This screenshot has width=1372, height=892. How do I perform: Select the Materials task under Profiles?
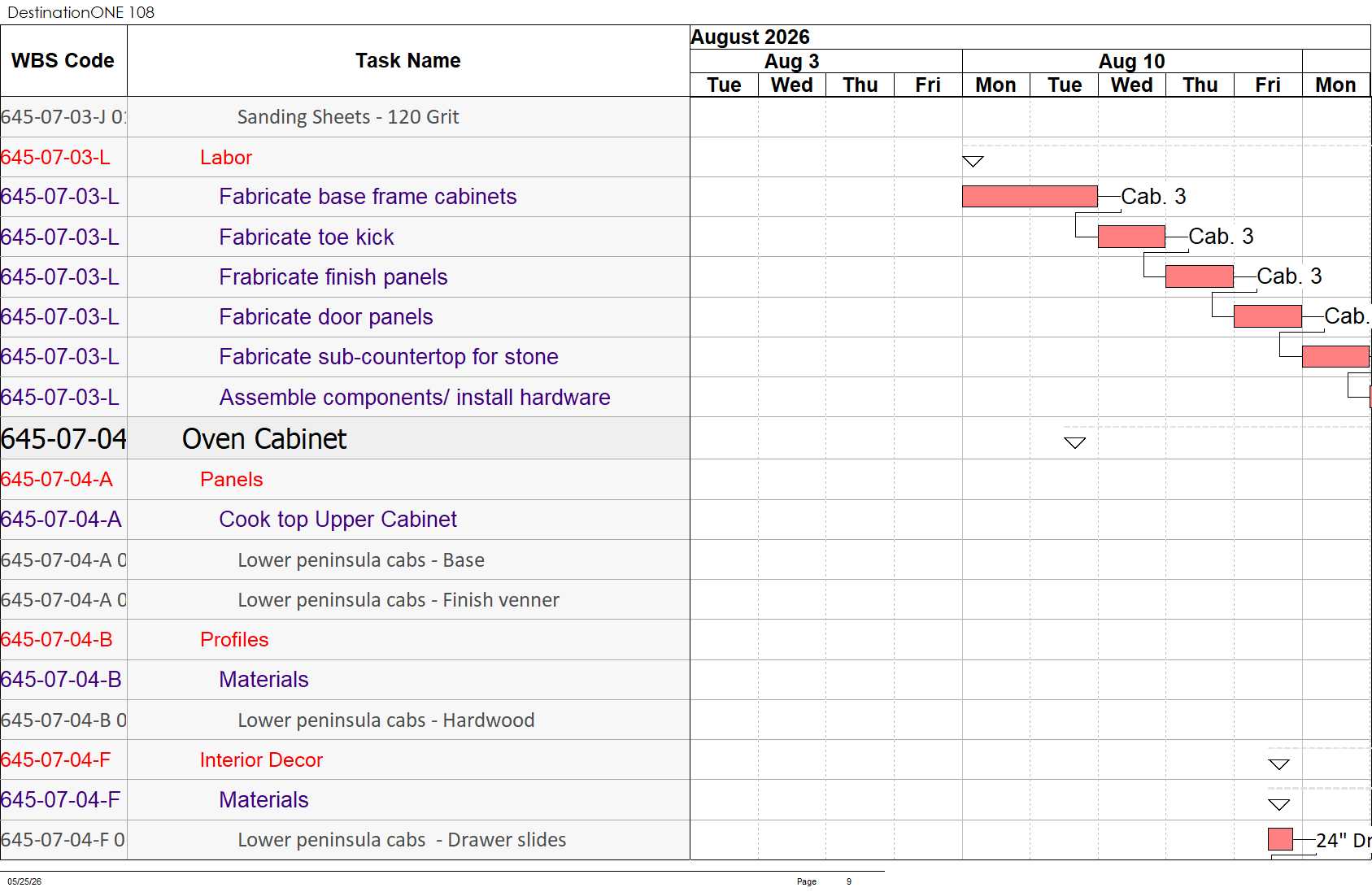(264, 679)
